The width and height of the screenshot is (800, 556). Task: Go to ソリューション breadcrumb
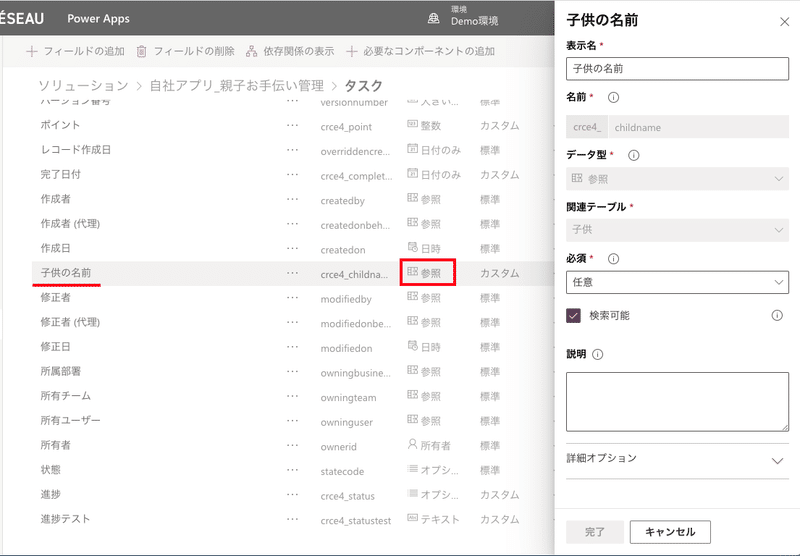pyautogui.click(x=84, y=86)
